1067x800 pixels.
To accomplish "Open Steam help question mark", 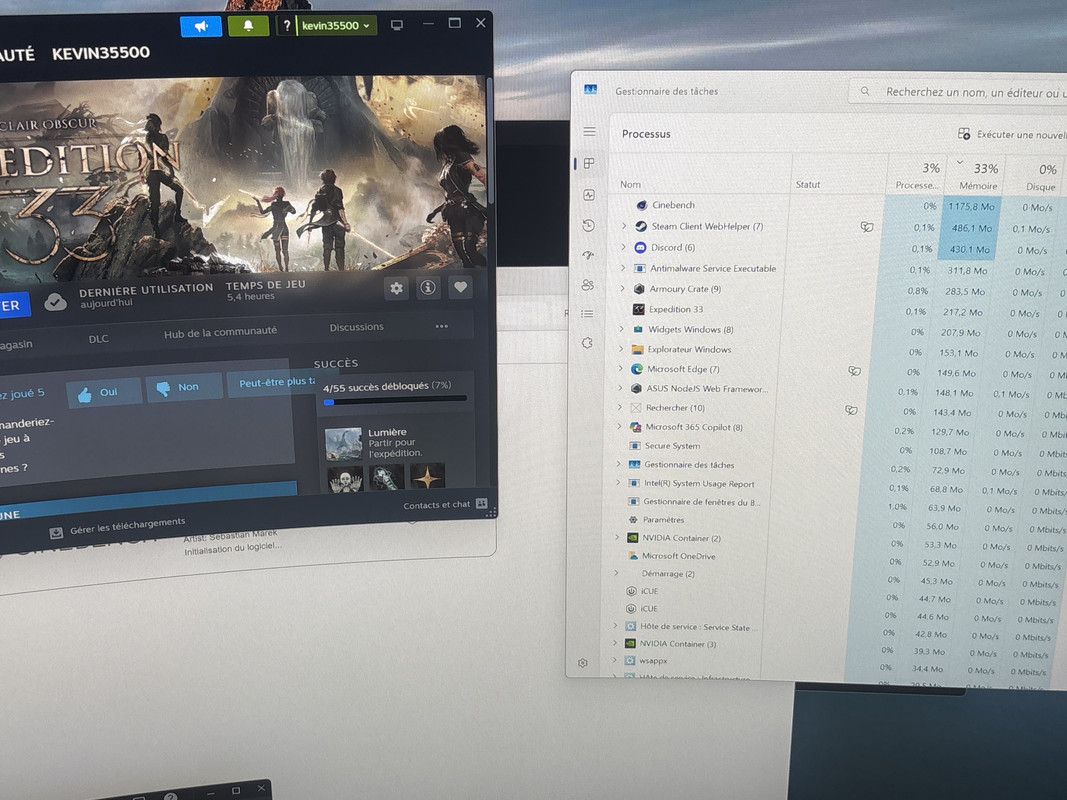I will (x=286, y=26).
